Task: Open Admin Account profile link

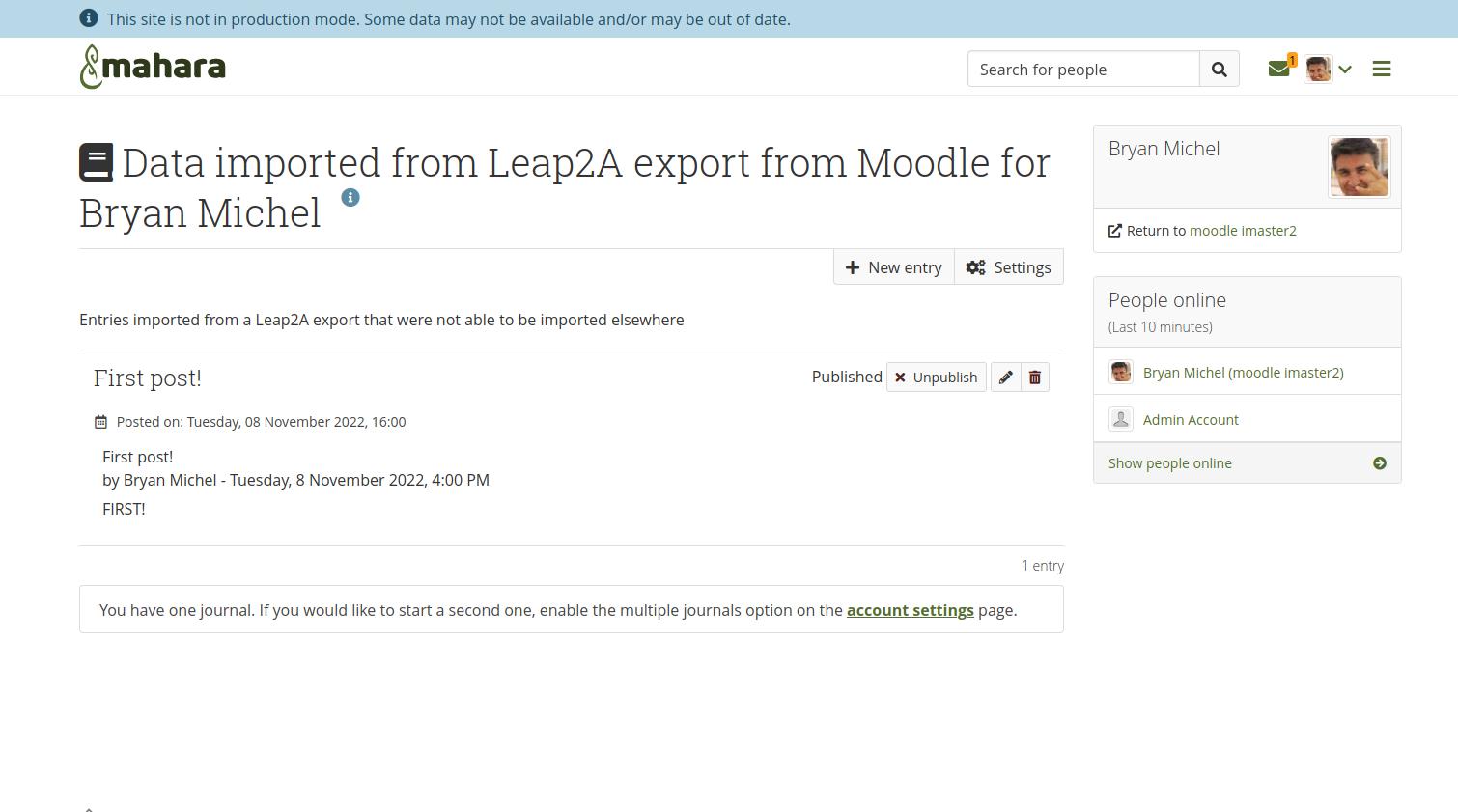Action: click(1191, 420)
